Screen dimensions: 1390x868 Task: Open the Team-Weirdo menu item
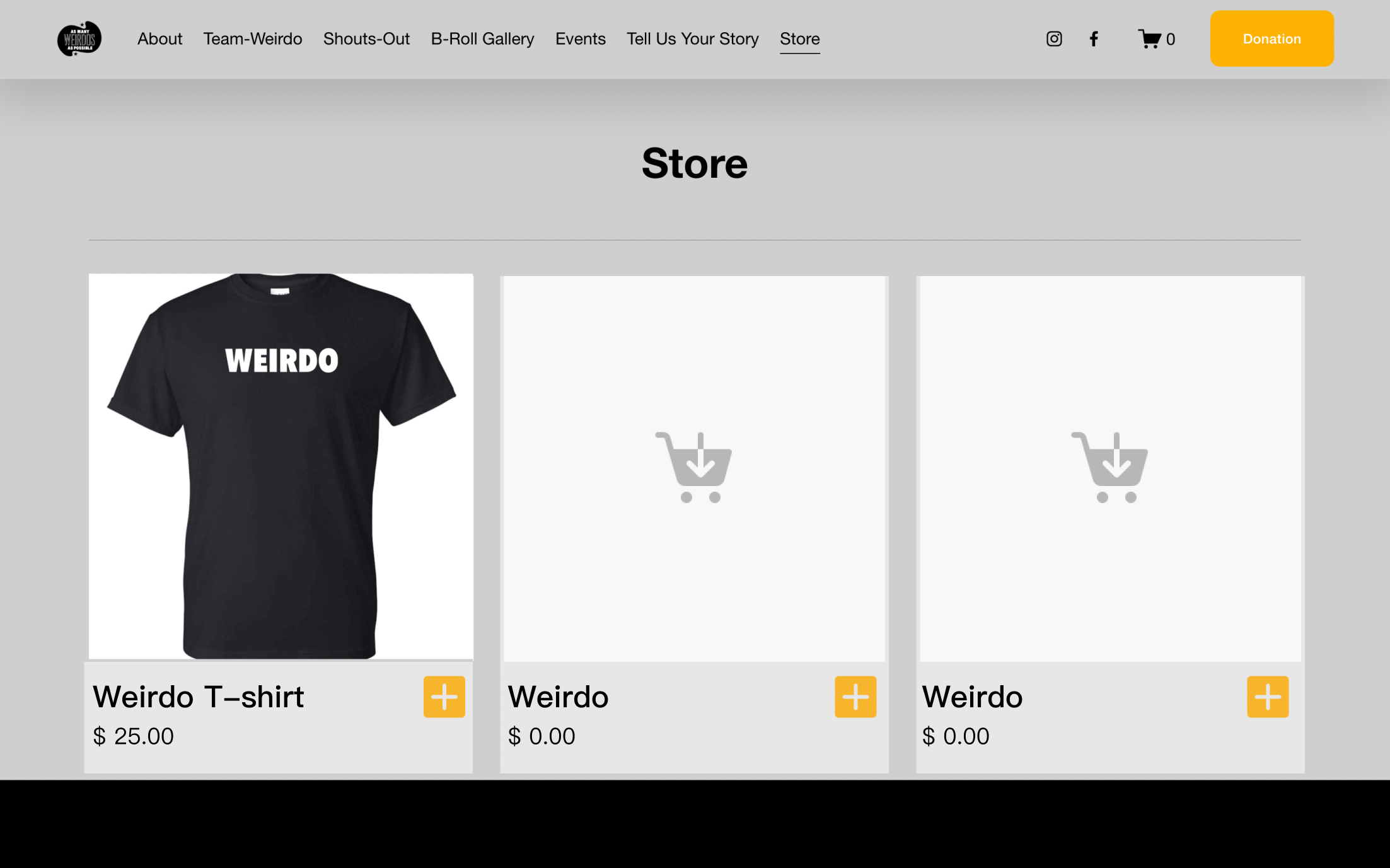coord(252,39)
